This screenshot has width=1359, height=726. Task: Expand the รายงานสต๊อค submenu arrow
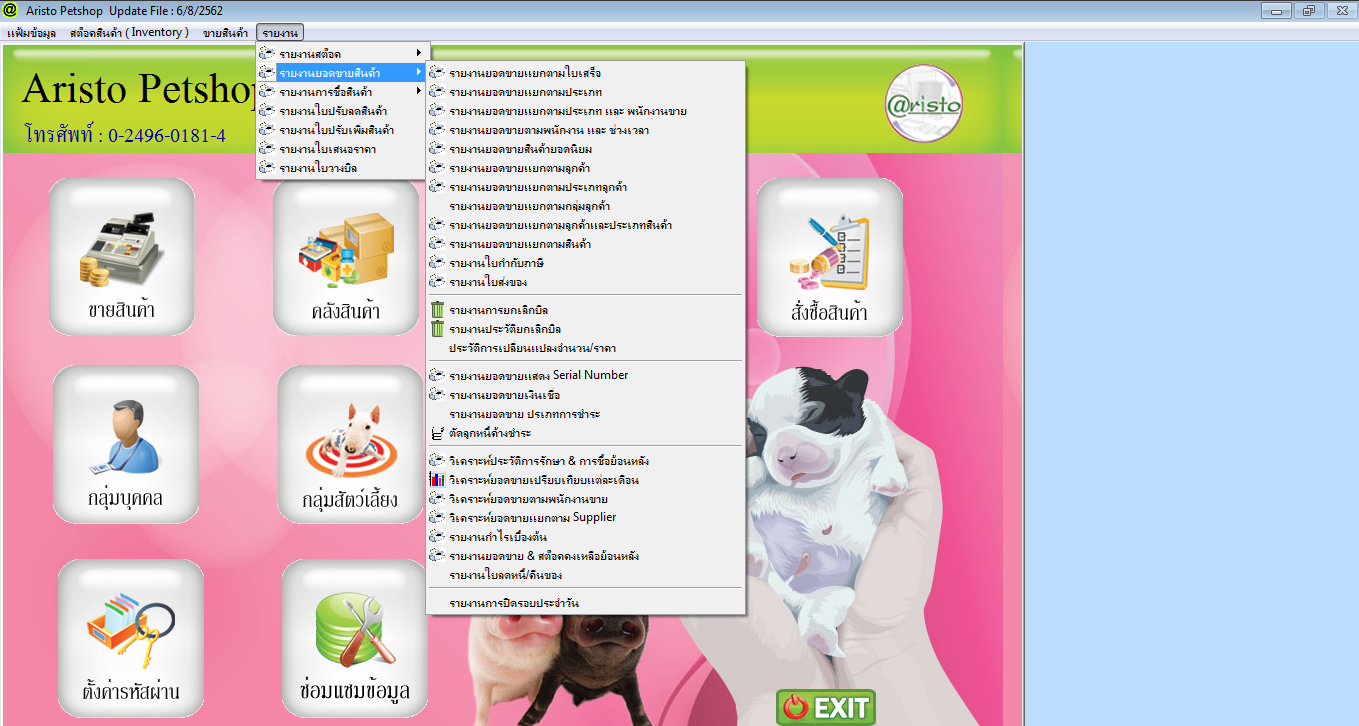click(418, 53)
